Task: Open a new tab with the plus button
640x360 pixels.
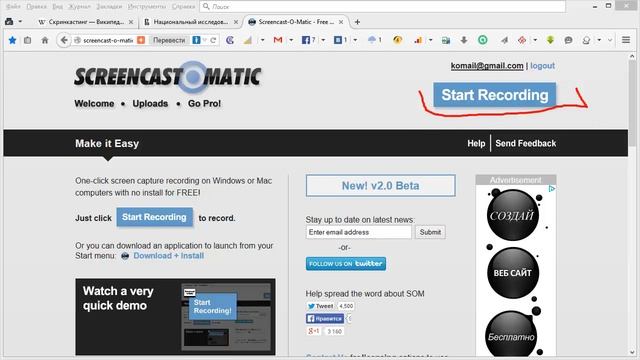Action: click(357, 22)
